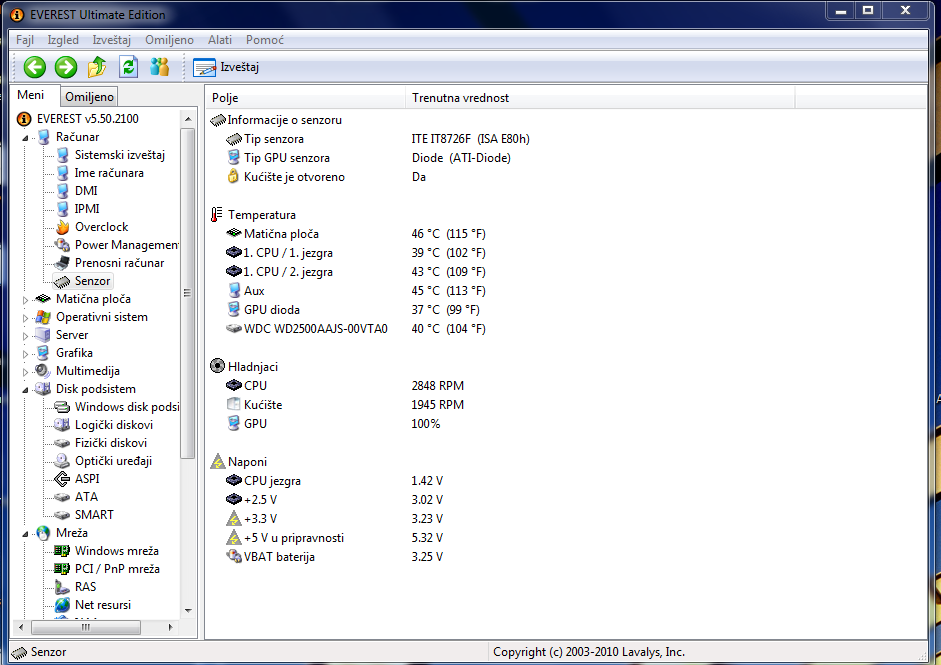Viewport: 941px width, 665px height.
Task: Click the green Forward arrow toolbar icon
Action: [66, 67]
